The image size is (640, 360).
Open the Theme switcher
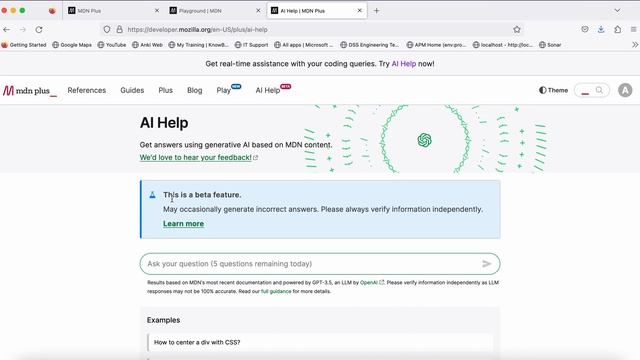(x=553, y=90)
